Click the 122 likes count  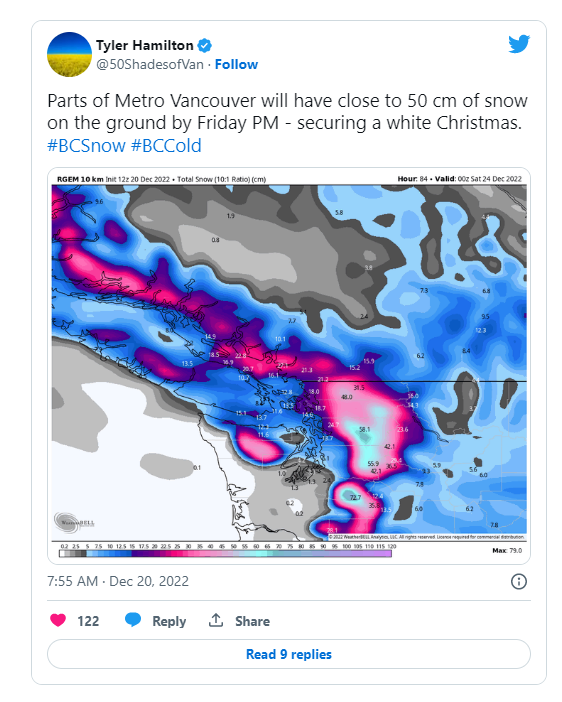coord(88,621)
